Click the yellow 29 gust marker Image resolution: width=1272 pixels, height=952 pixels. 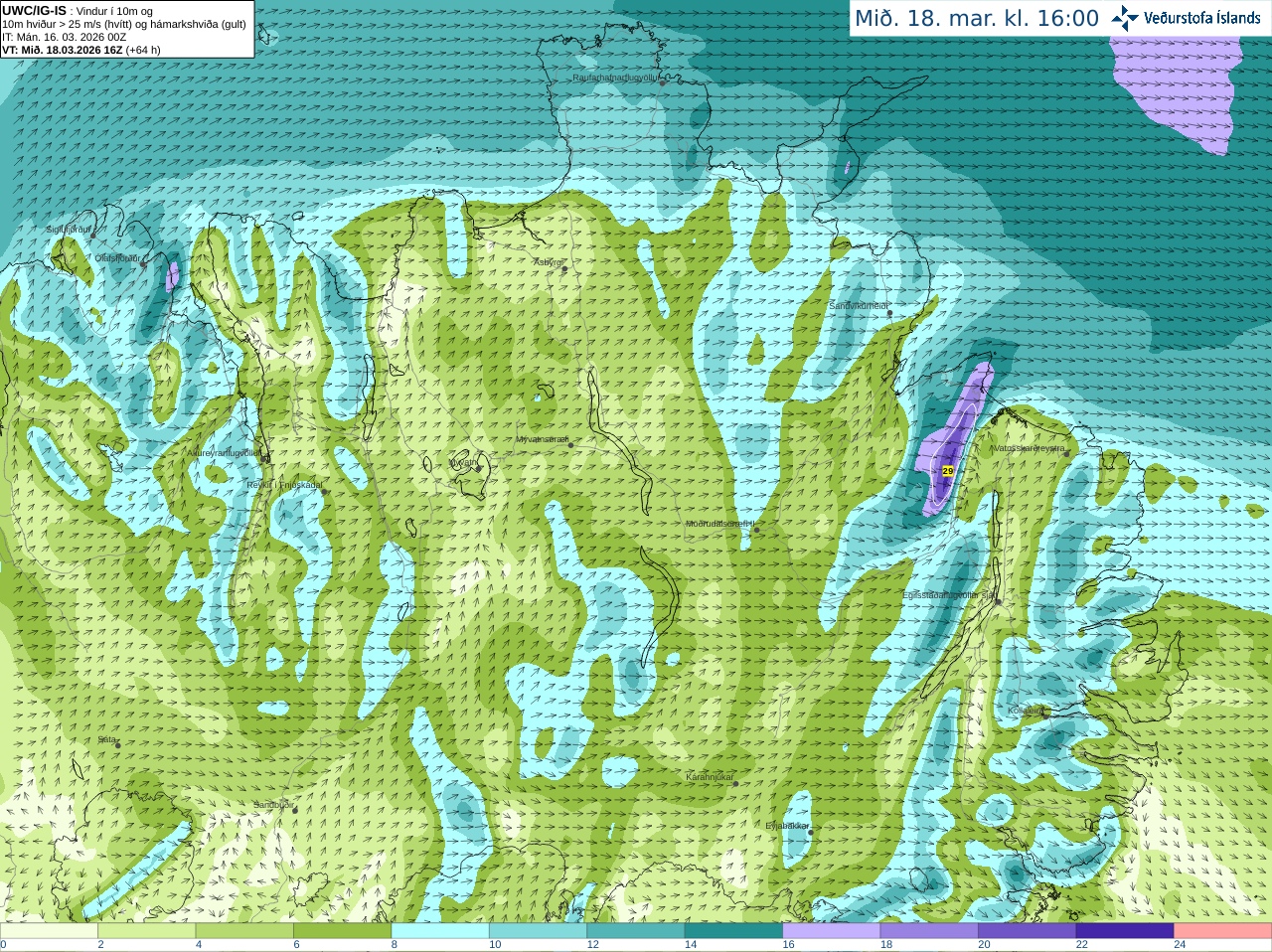pyautogui.click(x=947, y=471)
